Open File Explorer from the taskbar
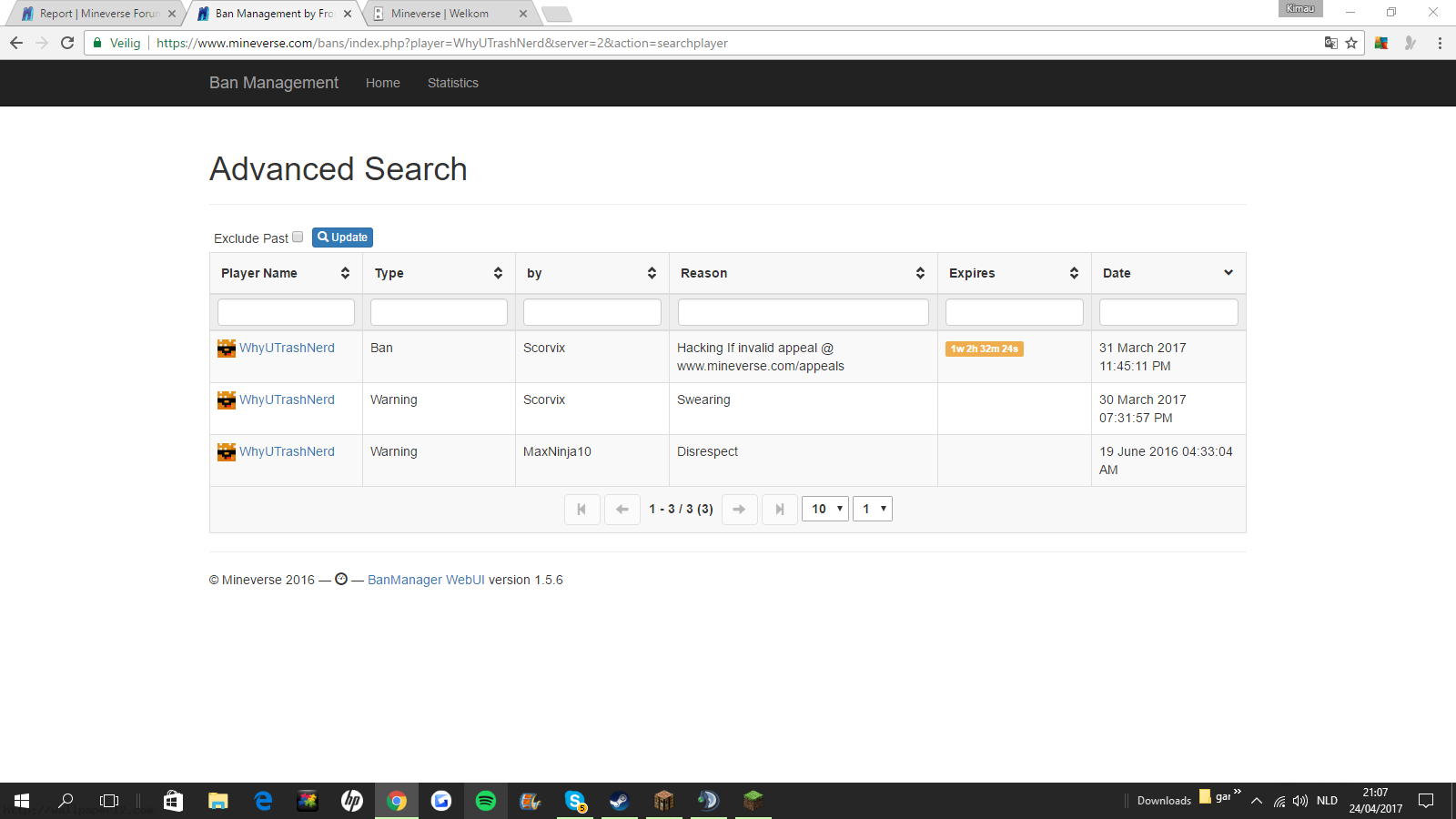 tap(217, 801)
